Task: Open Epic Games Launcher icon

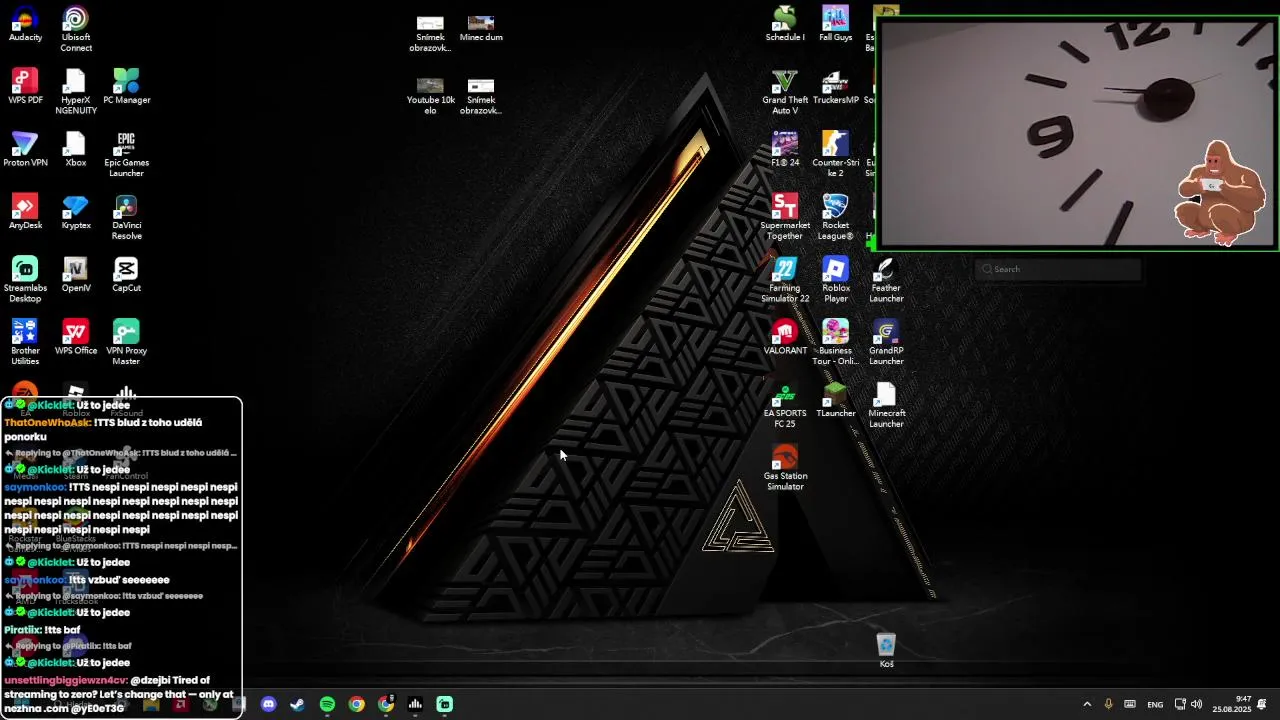Action: [x=126, y=155]
